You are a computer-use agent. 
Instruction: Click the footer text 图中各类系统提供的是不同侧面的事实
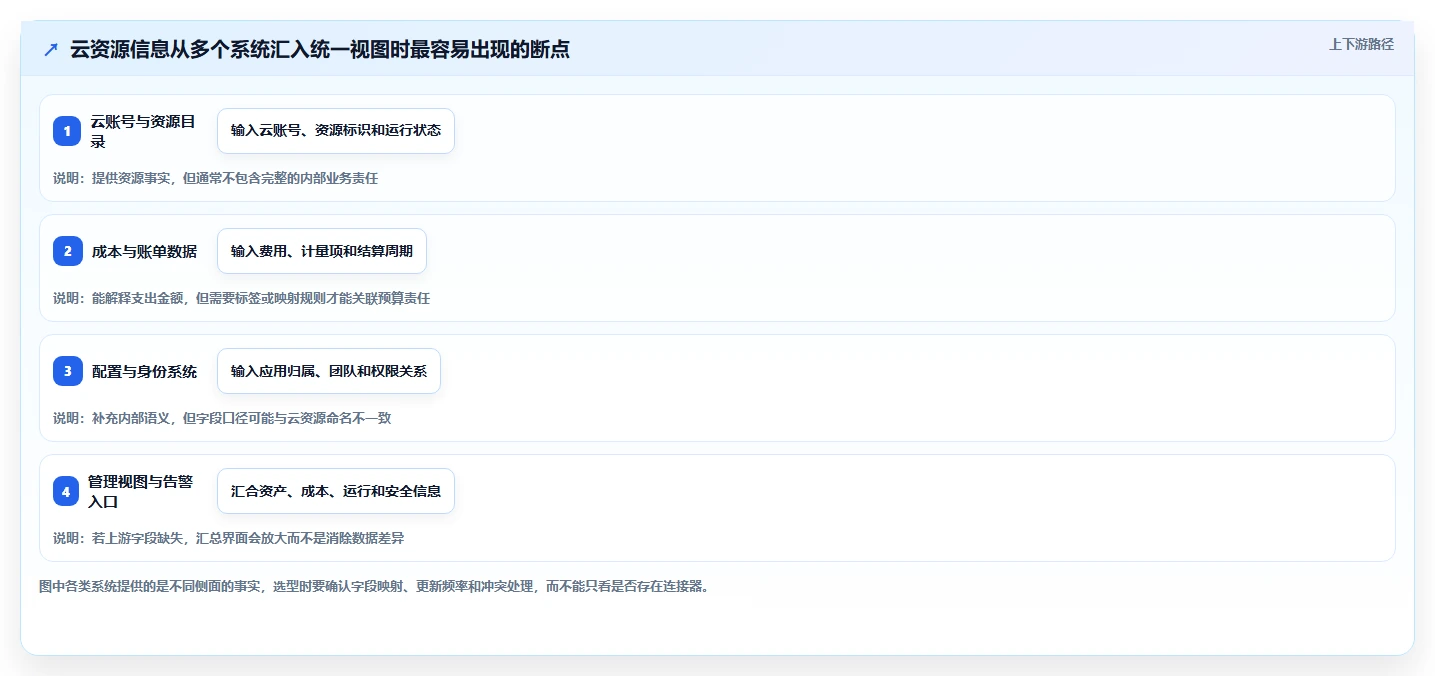pyautogui.click(x=374, y=586)
